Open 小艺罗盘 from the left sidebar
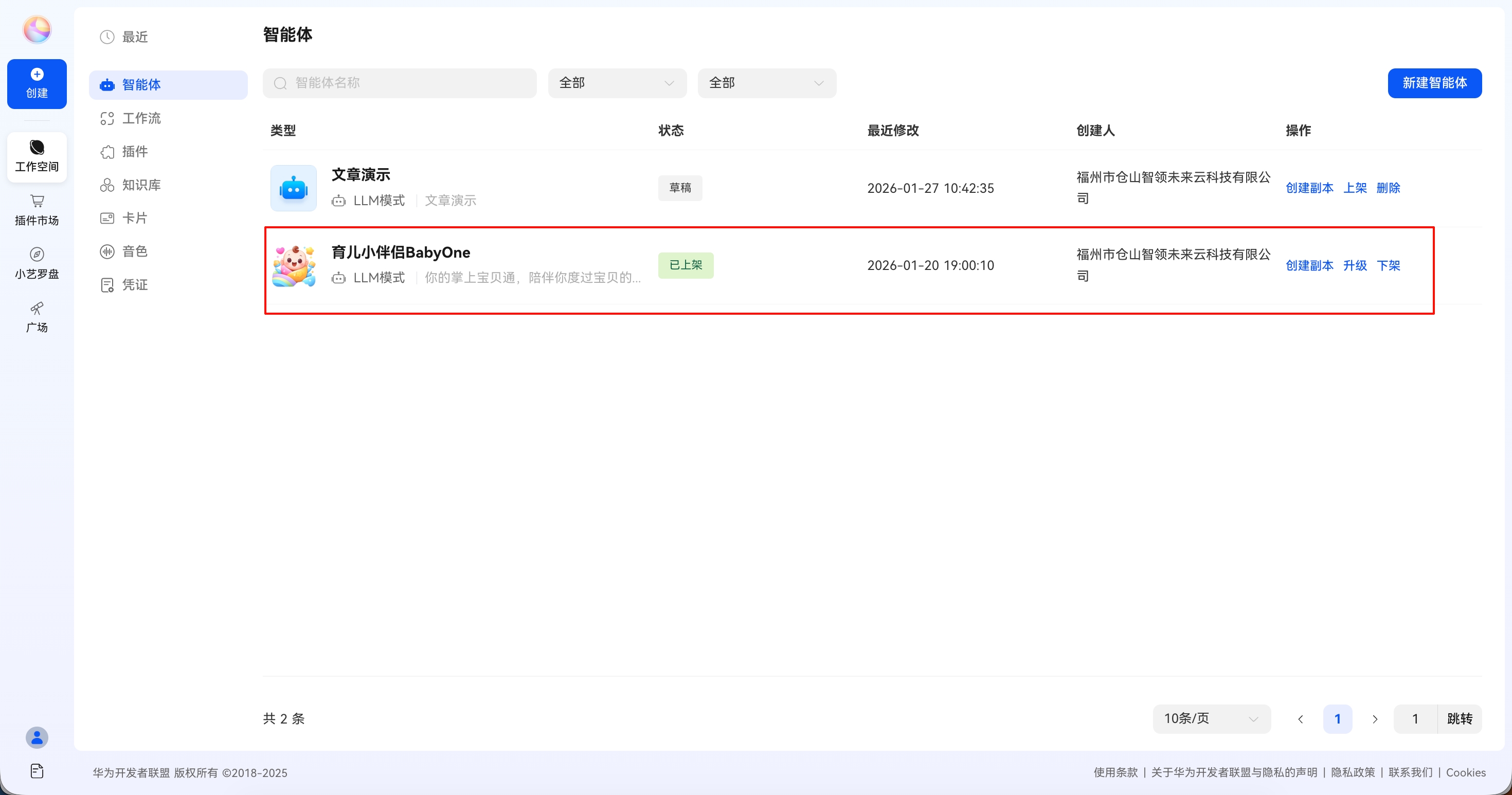The height and width of the screenshot is (795, 1512). point(37,262)
